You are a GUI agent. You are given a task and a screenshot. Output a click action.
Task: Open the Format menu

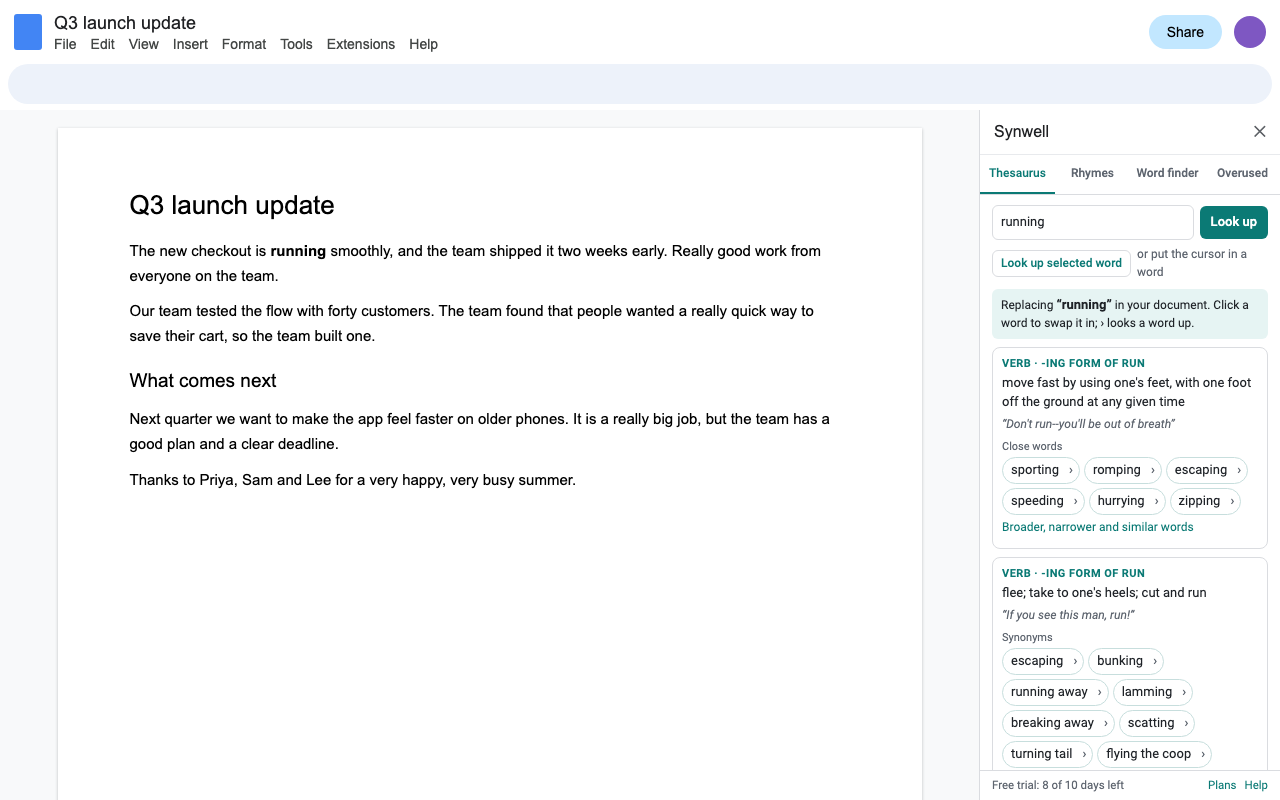click(244, 44)
